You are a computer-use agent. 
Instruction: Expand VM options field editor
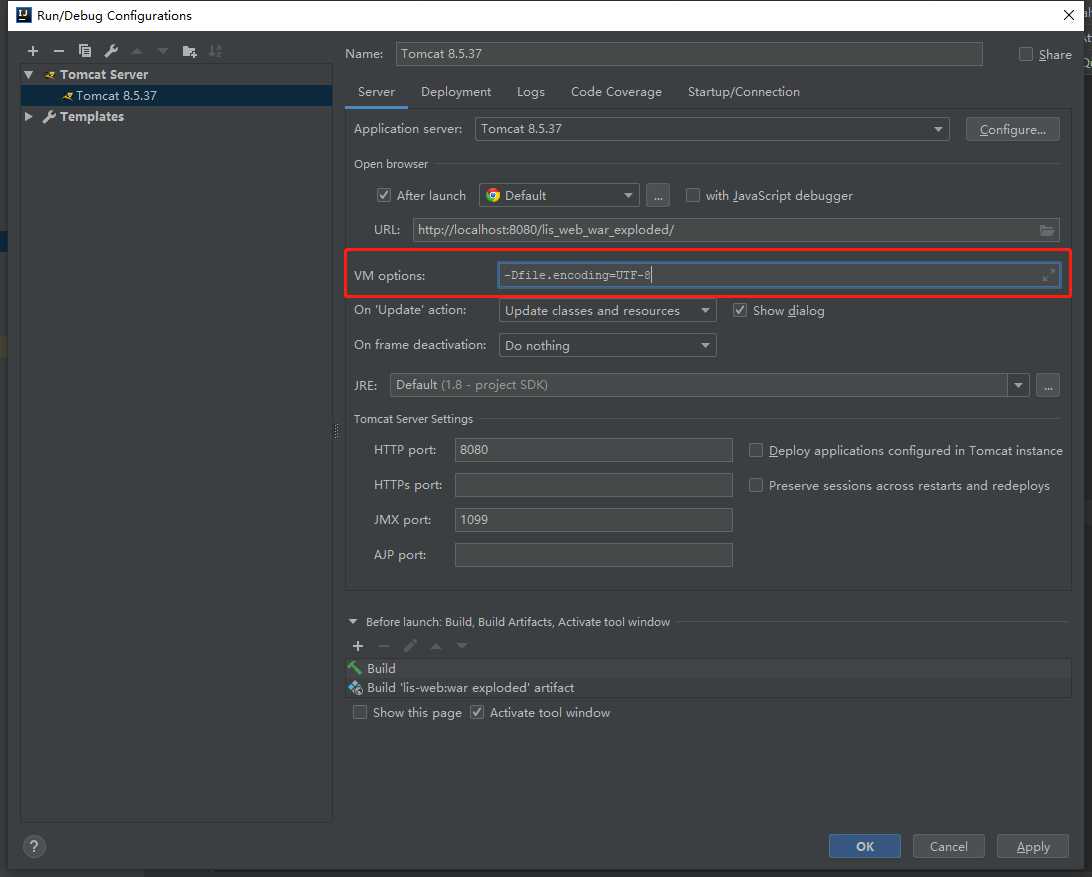1048,275
